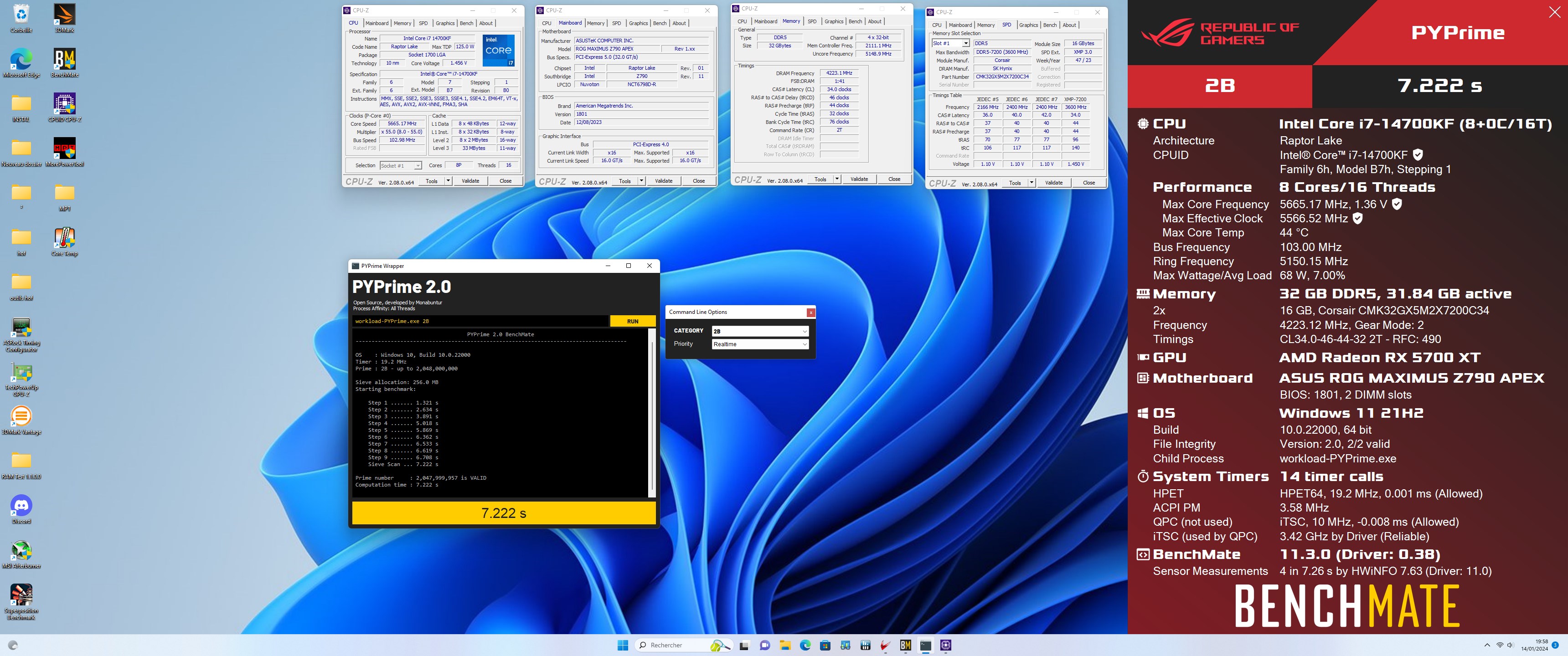
Task: Click Validate in Mainboard CPU-Z window
Action: (x=664, y=181)
